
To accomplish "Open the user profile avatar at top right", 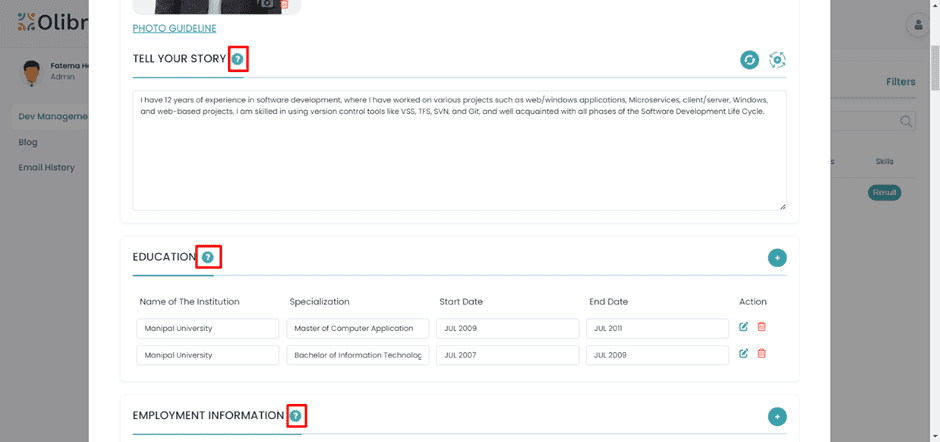I will point(917,26).
